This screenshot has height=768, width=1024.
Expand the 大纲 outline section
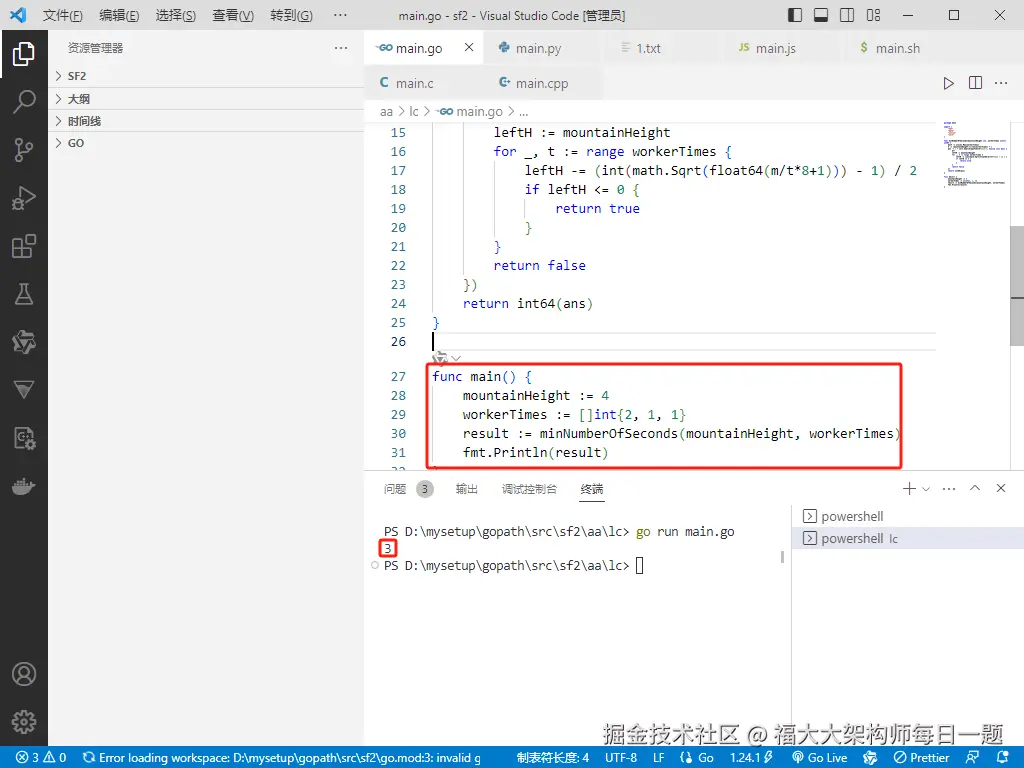point(206,99)
